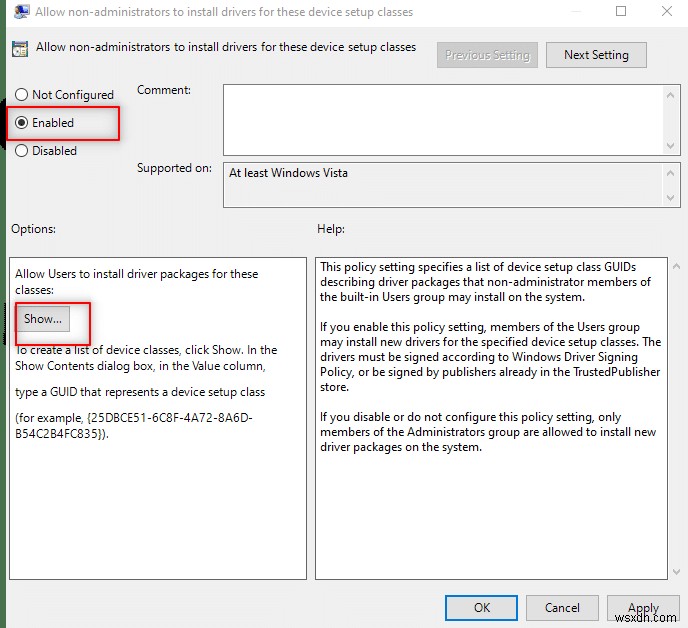Click Cancel to discard changes

562,608
